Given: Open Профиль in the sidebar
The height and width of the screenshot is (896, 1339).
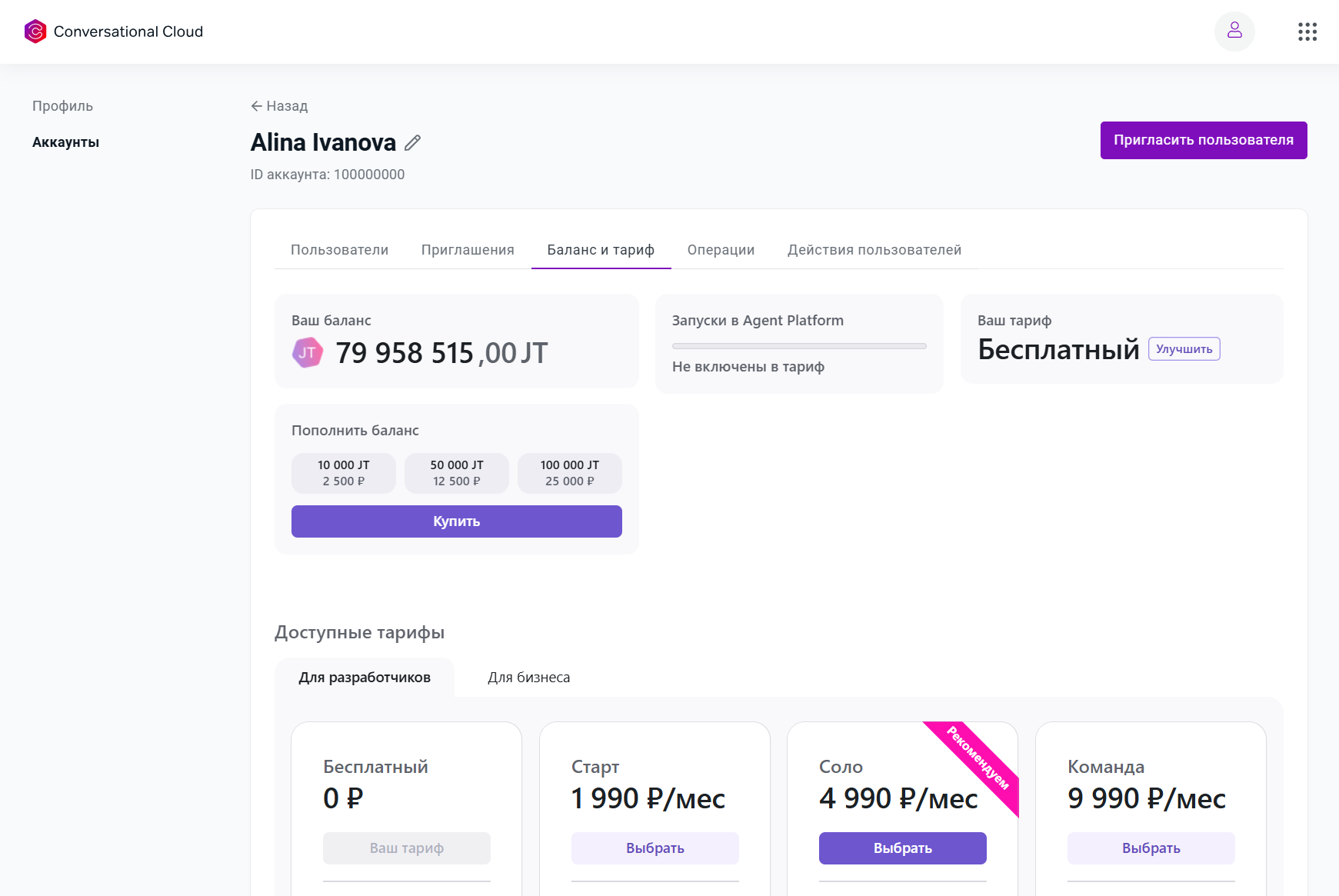Looking at the screenshot, I should tap(62, 106).
